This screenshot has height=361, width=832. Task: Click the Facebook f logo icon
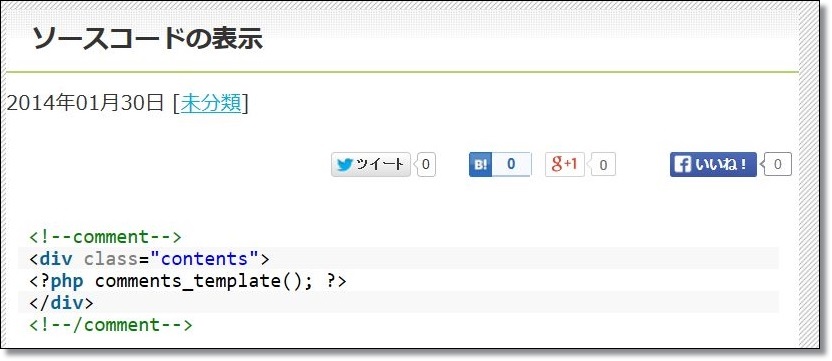point(682,165)
